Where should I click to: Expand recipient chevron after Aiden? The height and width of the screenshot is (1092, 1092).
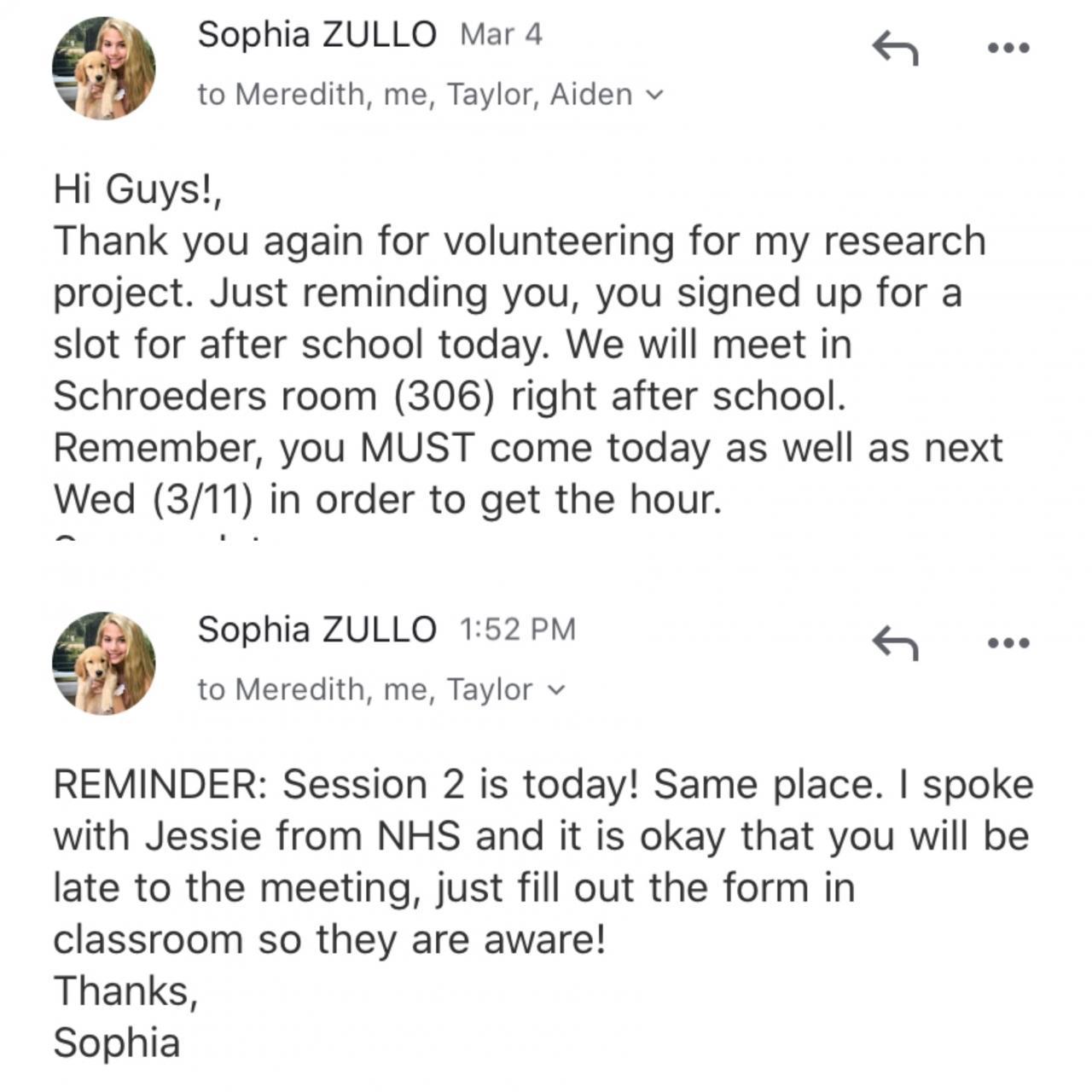coord(654,95)
